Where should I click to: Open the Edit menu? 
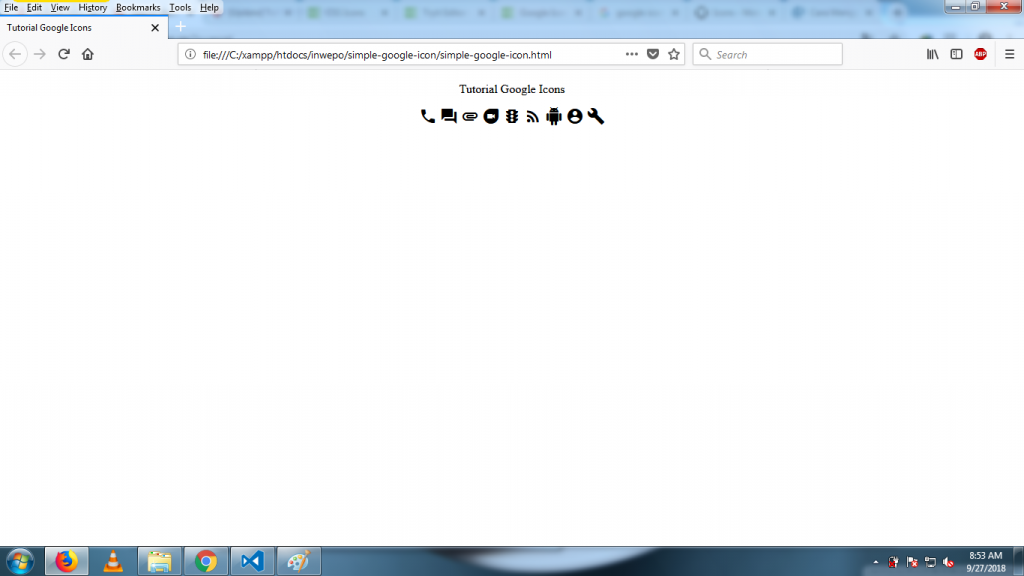pyautogui.click(x=34, y=8)
